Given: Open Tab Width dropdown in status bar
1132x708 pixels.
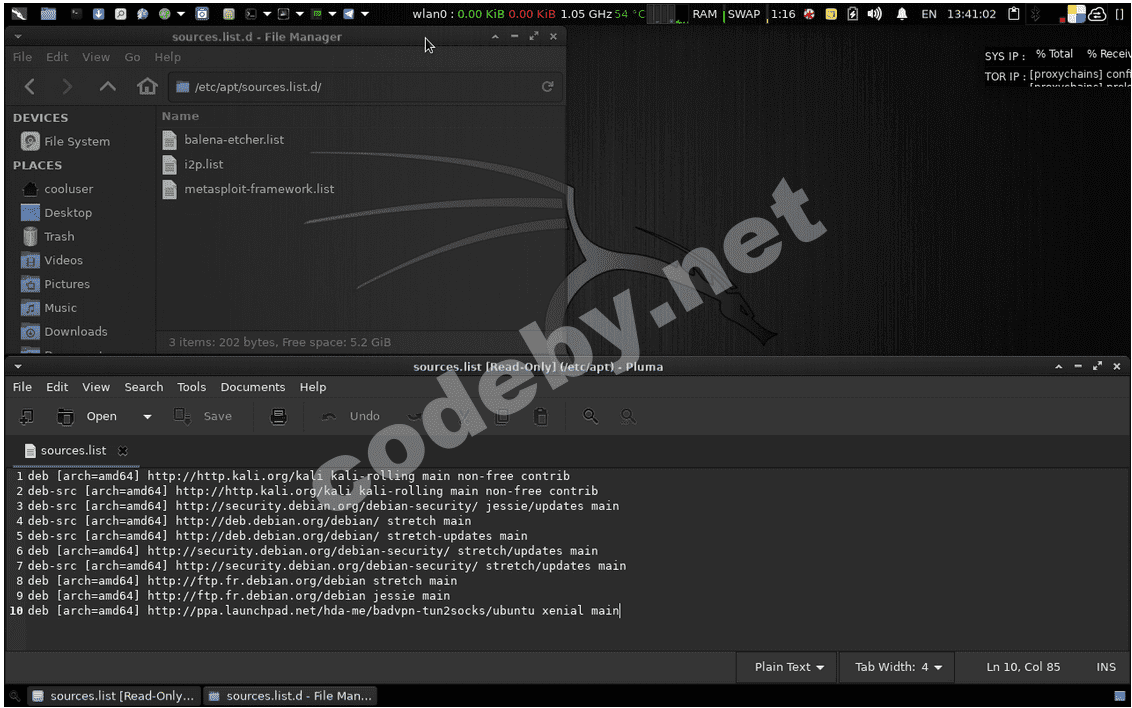Looking at the screenshot, I should pyautogui.click(x=898, y=667).
